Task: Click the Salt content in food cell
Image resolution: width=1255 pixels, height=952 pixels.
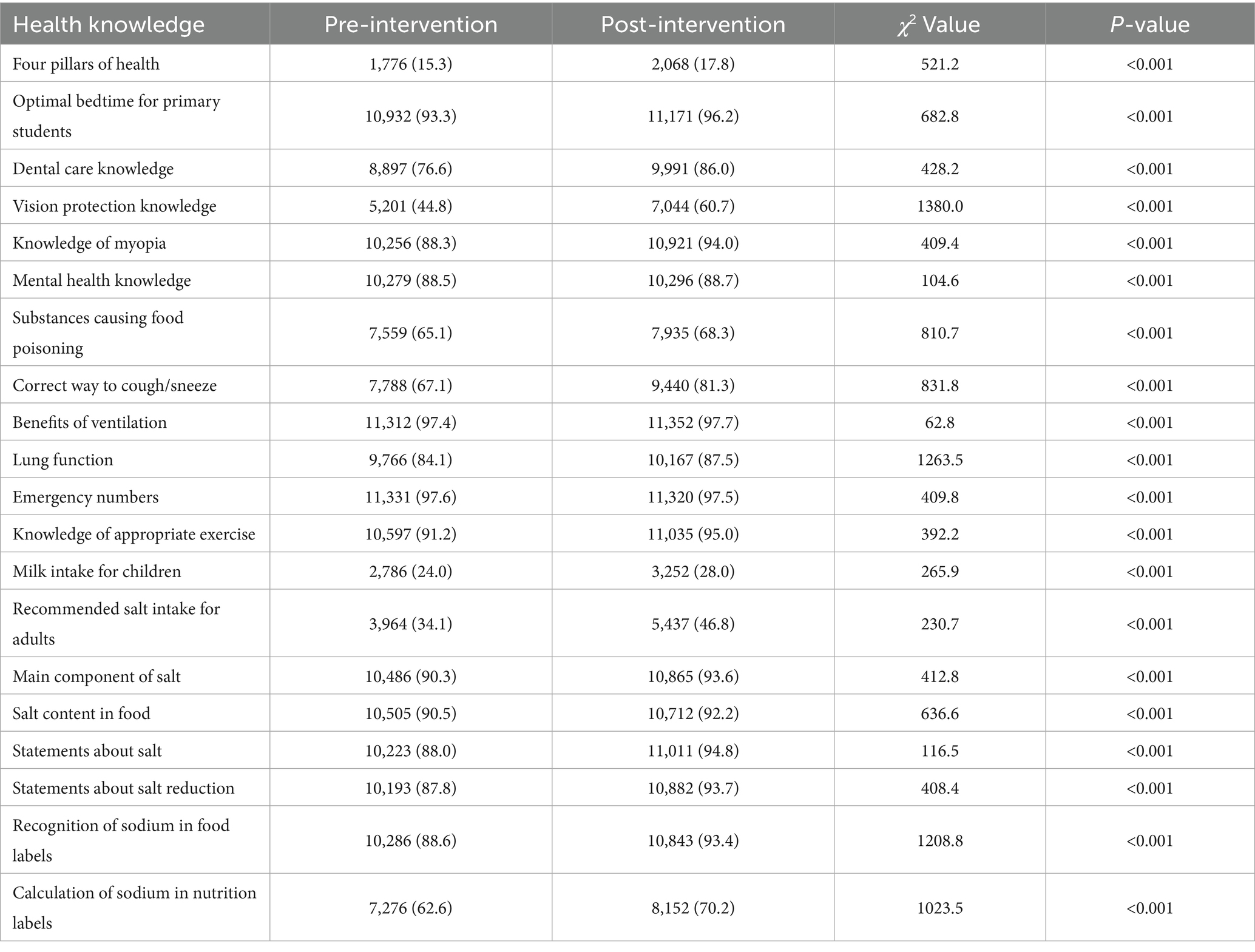Action: tap(82, 713)
